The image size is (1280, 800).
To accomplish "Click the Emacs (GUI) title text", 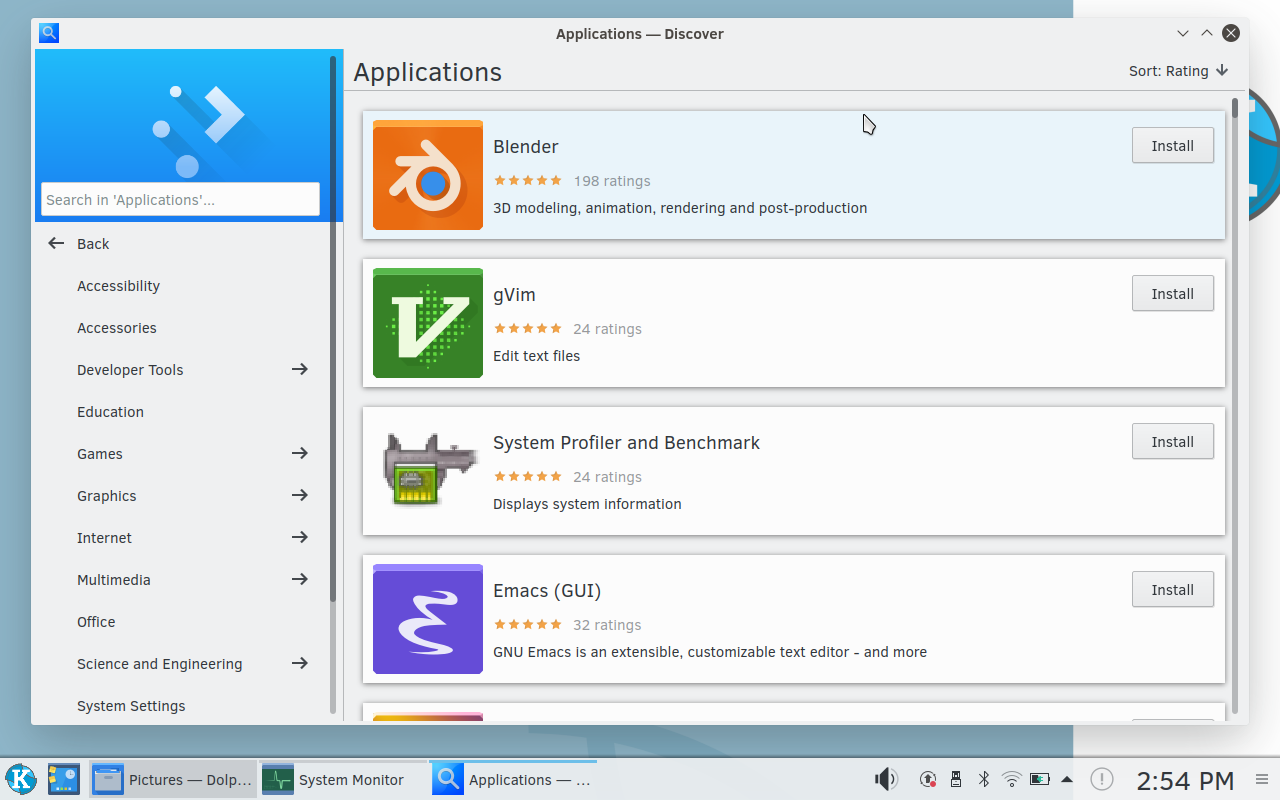I will click(x=547, y=591).
